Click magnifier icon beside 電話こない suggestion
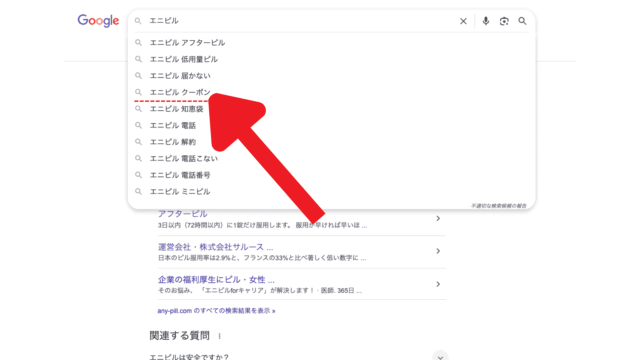Image resolution: width=640 pixels, height=360 pixels. [x=138, y=158]
